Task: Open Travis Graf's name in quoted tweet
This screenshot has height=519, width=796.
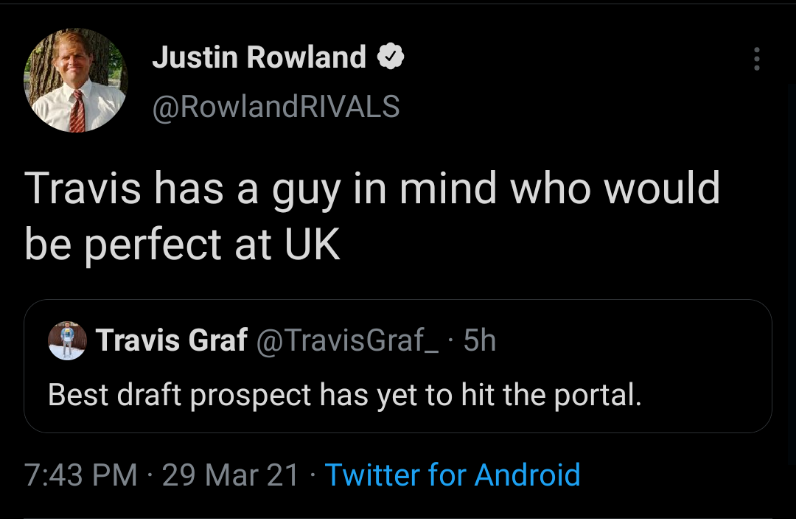Action: (x=172, y=341)
